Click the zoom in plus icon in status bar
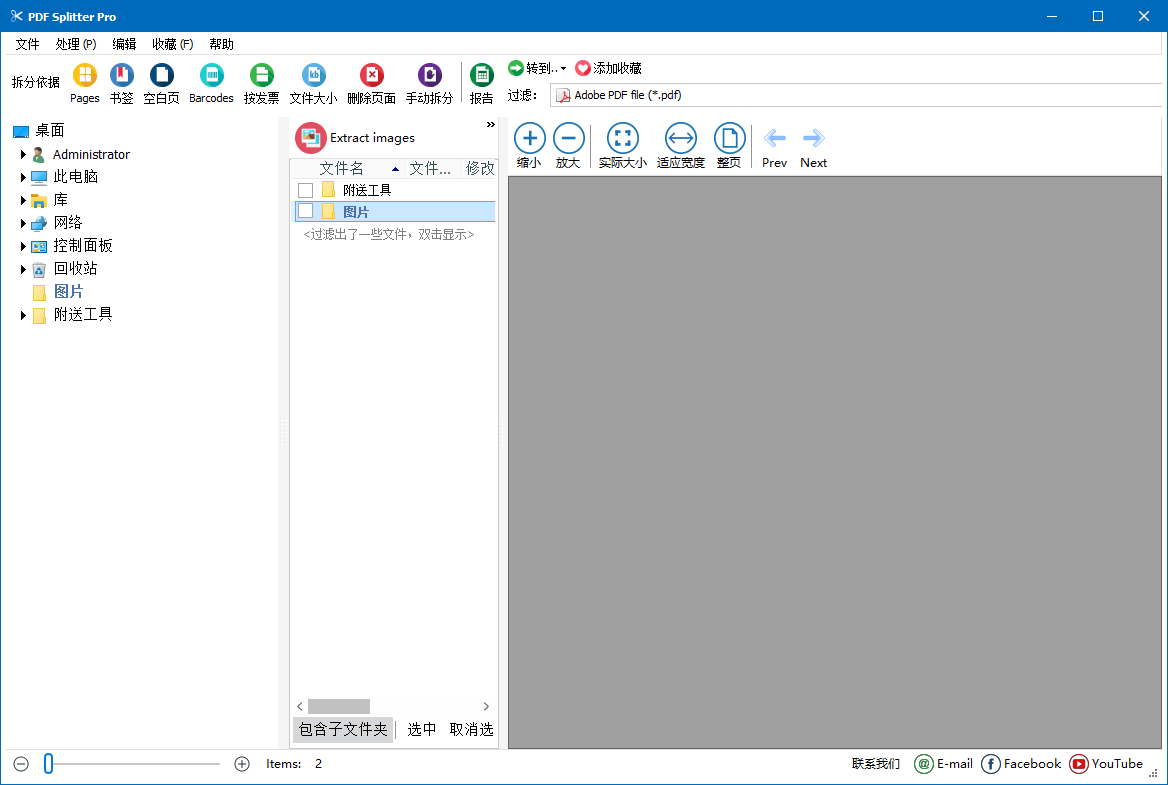 click(242, 764)
